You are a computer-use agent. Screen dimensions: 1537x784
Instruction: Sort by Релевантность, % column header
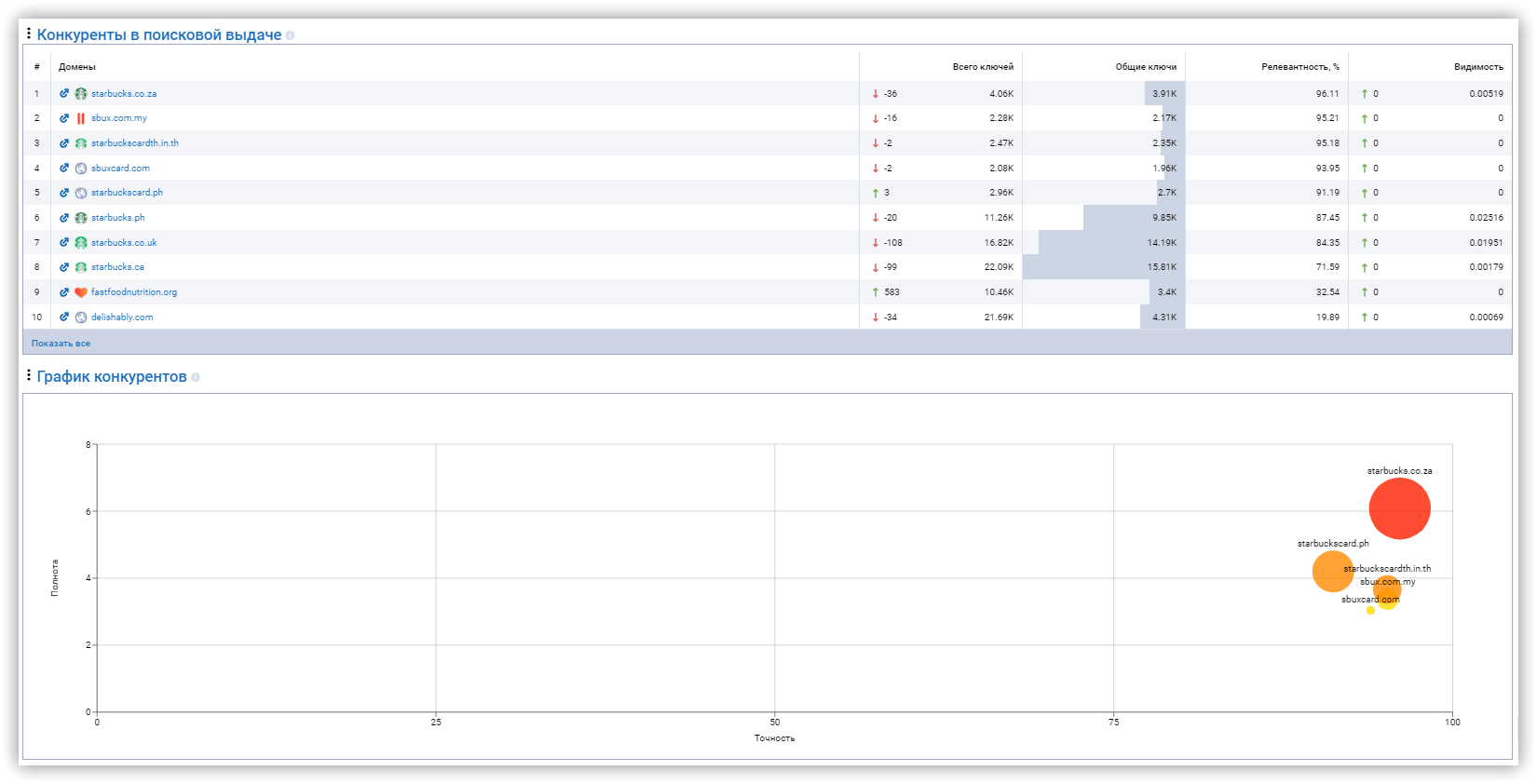[x=1300, y=67]
